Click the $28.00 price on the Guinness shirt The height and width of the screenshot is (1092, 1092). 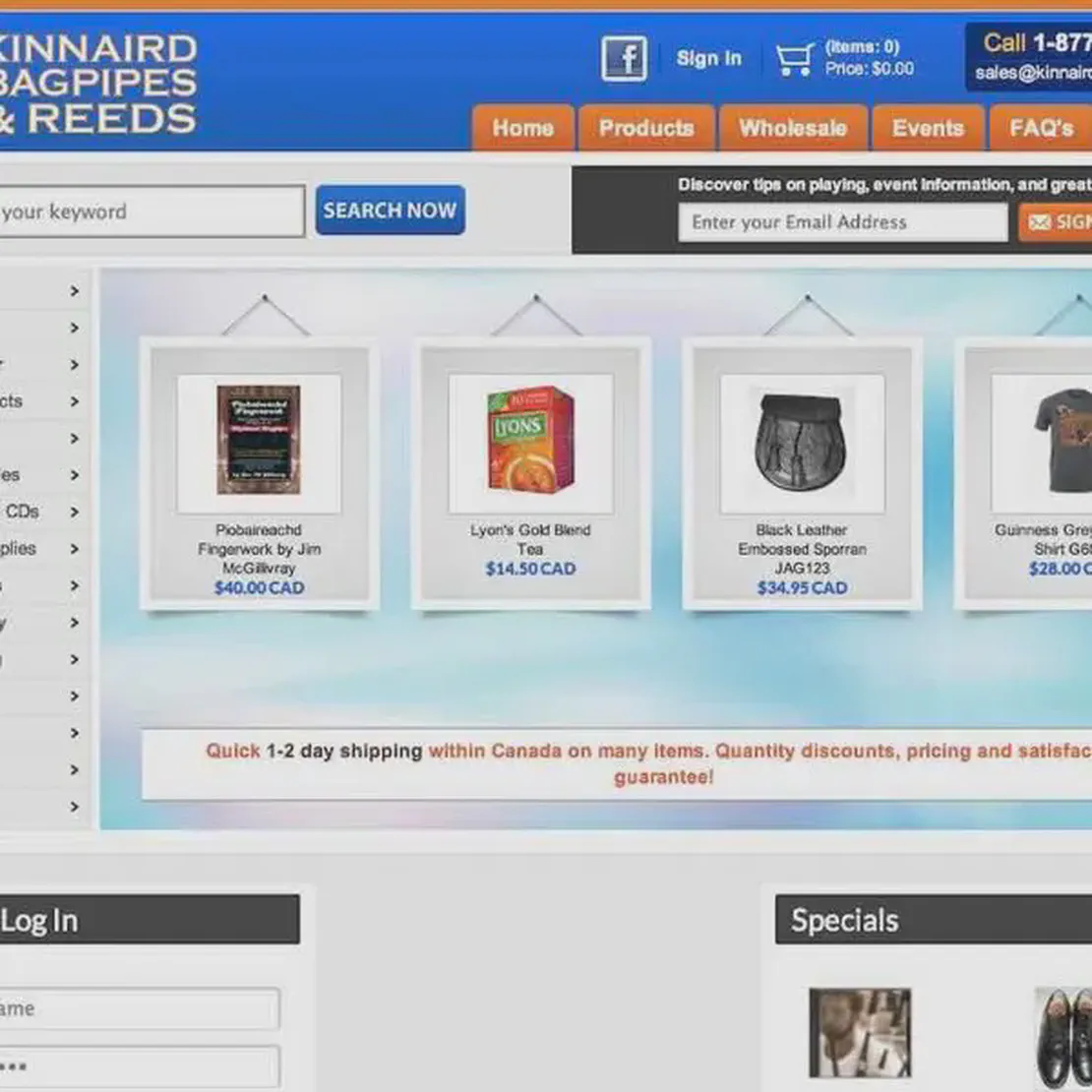pyautogui.click(x=1060, y=569)
